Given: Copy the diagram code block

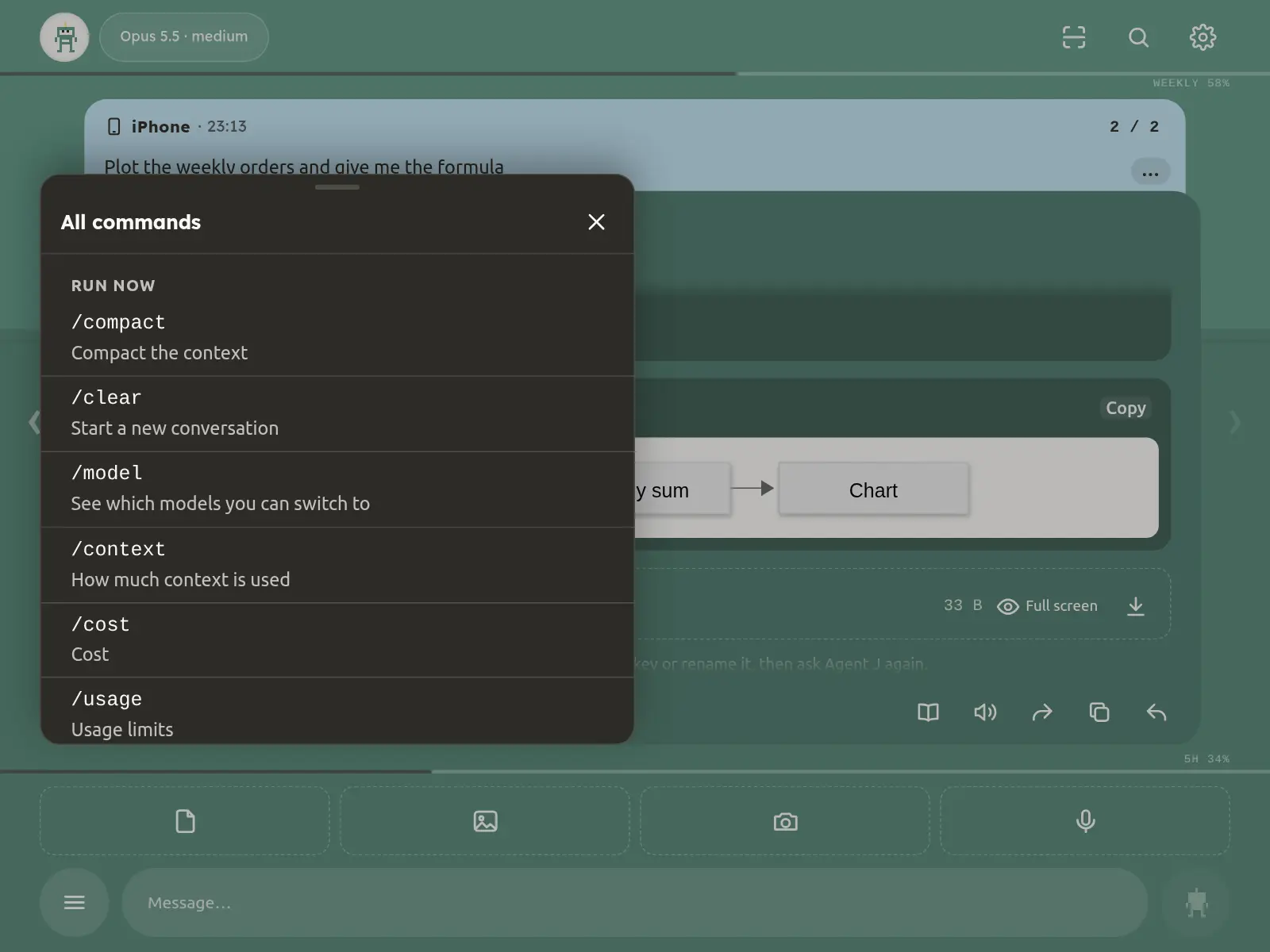Looking at the screenshot, I should click(1126, 408).
